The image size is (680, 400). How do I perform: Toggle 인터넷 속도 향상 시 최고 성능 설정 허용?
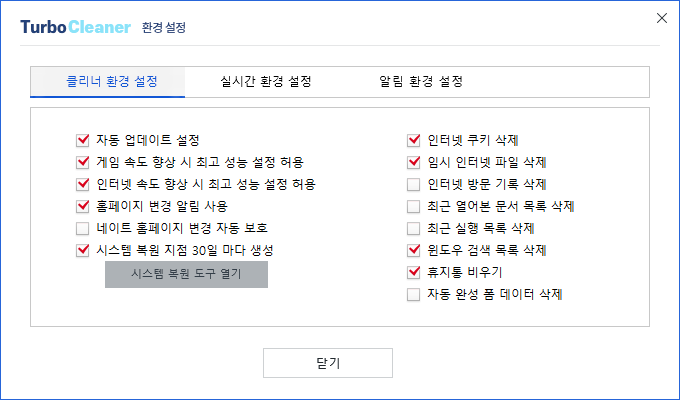[x=82, y=184]
